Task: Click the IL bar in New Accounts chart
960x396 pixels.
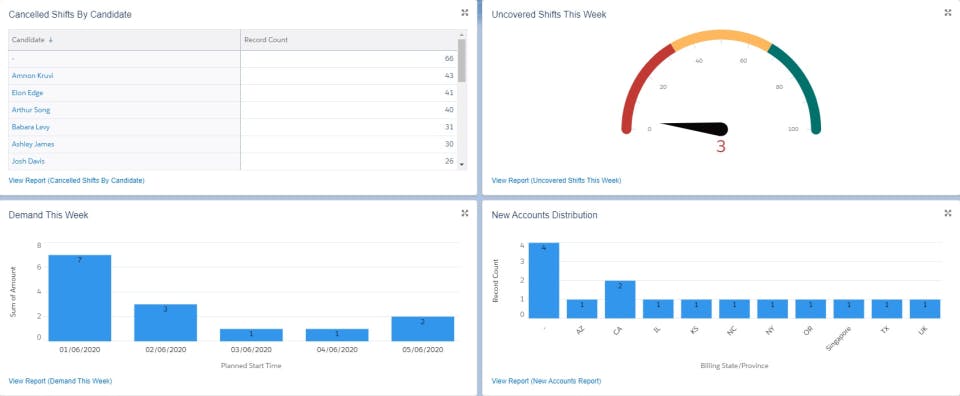Action: point(658,309)
